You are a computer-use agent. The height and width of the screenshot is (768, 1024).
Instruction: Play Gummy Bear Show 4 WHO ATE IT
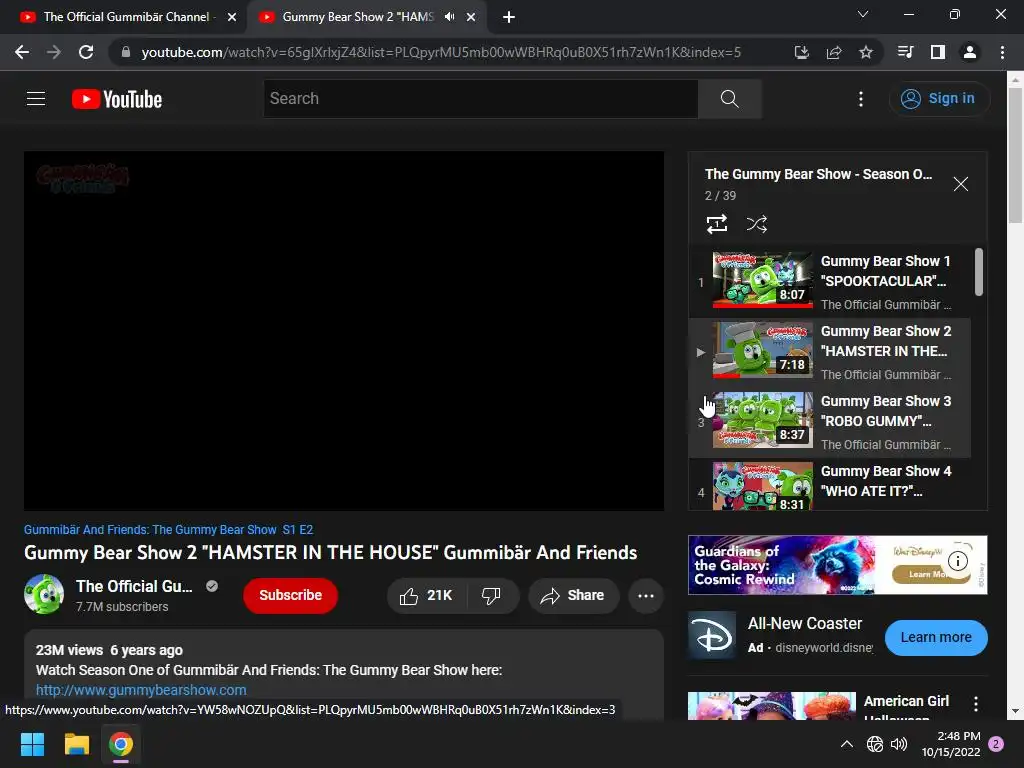click(x=829, y=485)
